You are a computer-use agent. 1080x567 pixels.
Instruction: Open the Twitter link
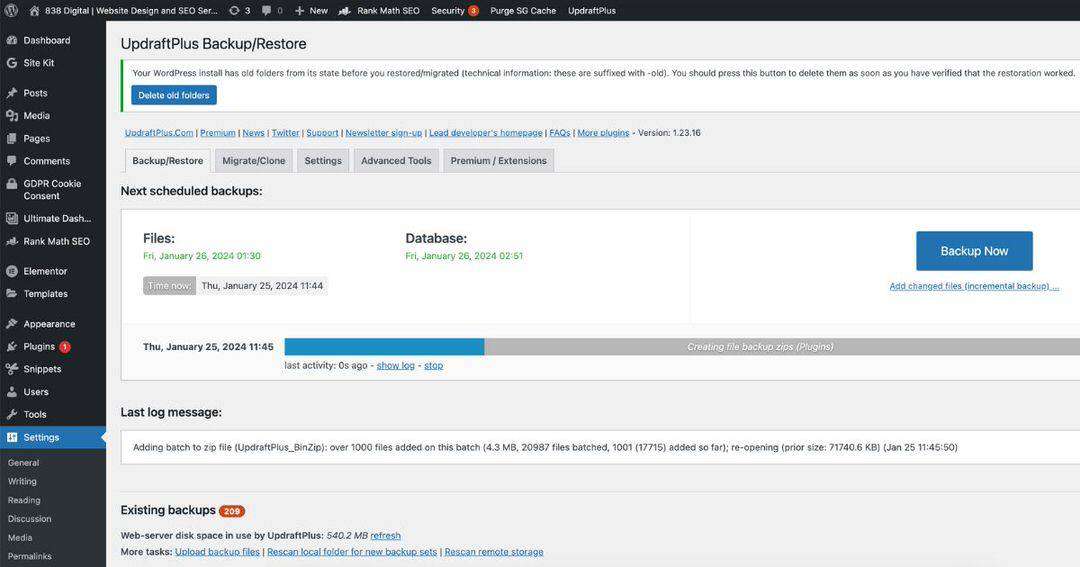point(285,132)
